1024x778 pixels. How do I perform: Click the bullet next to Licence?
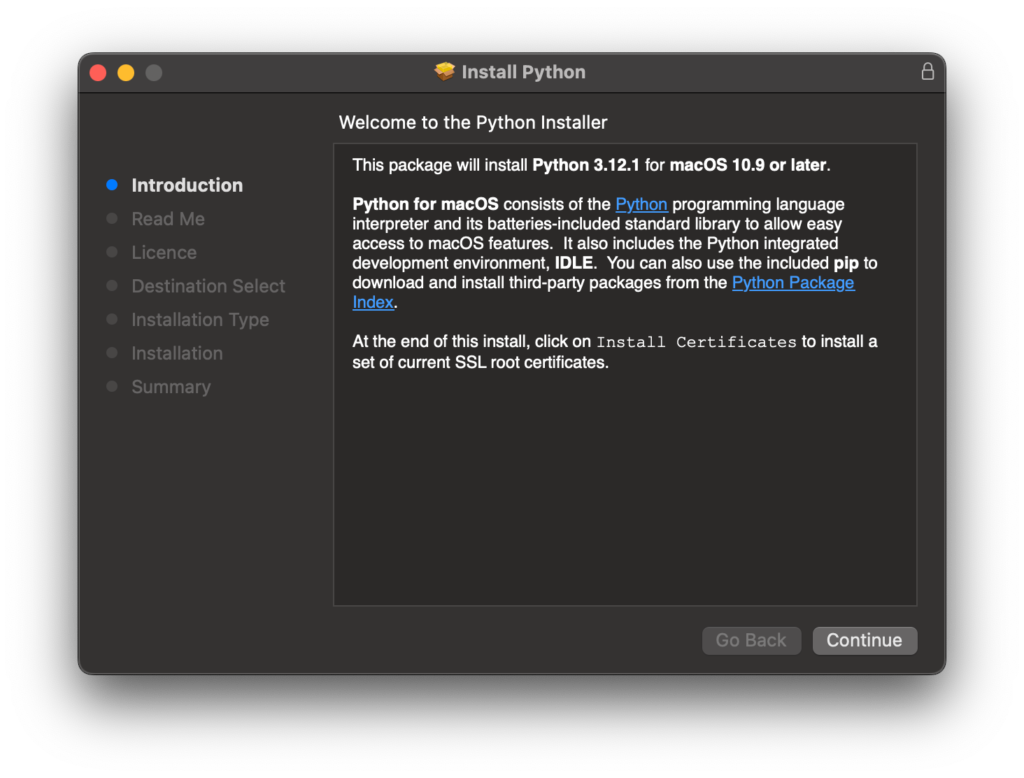110,252
